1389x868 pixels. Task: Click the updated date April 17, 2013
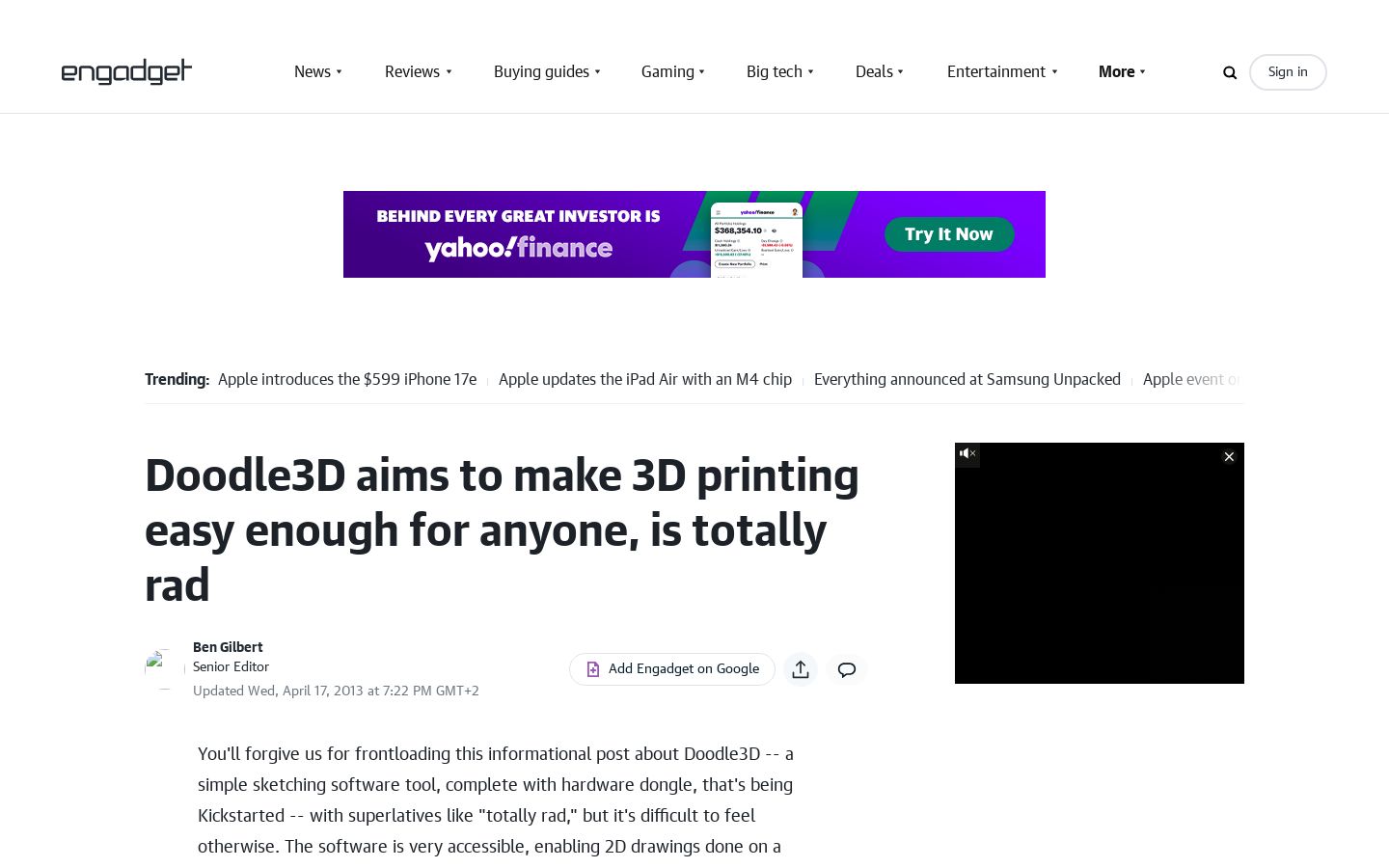point(336,691)
